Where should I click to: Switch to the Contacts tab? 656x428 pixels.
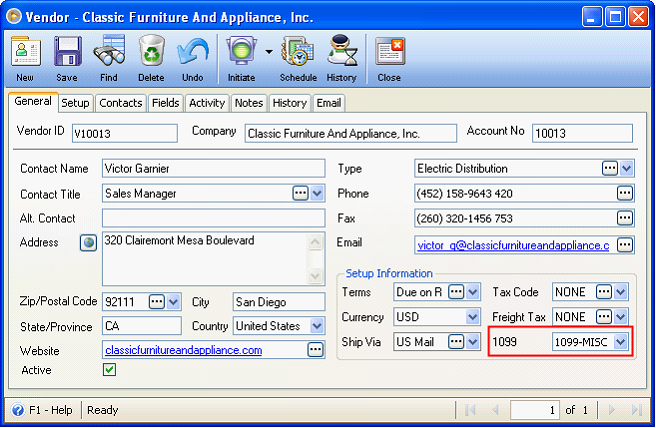coord(120,103)
